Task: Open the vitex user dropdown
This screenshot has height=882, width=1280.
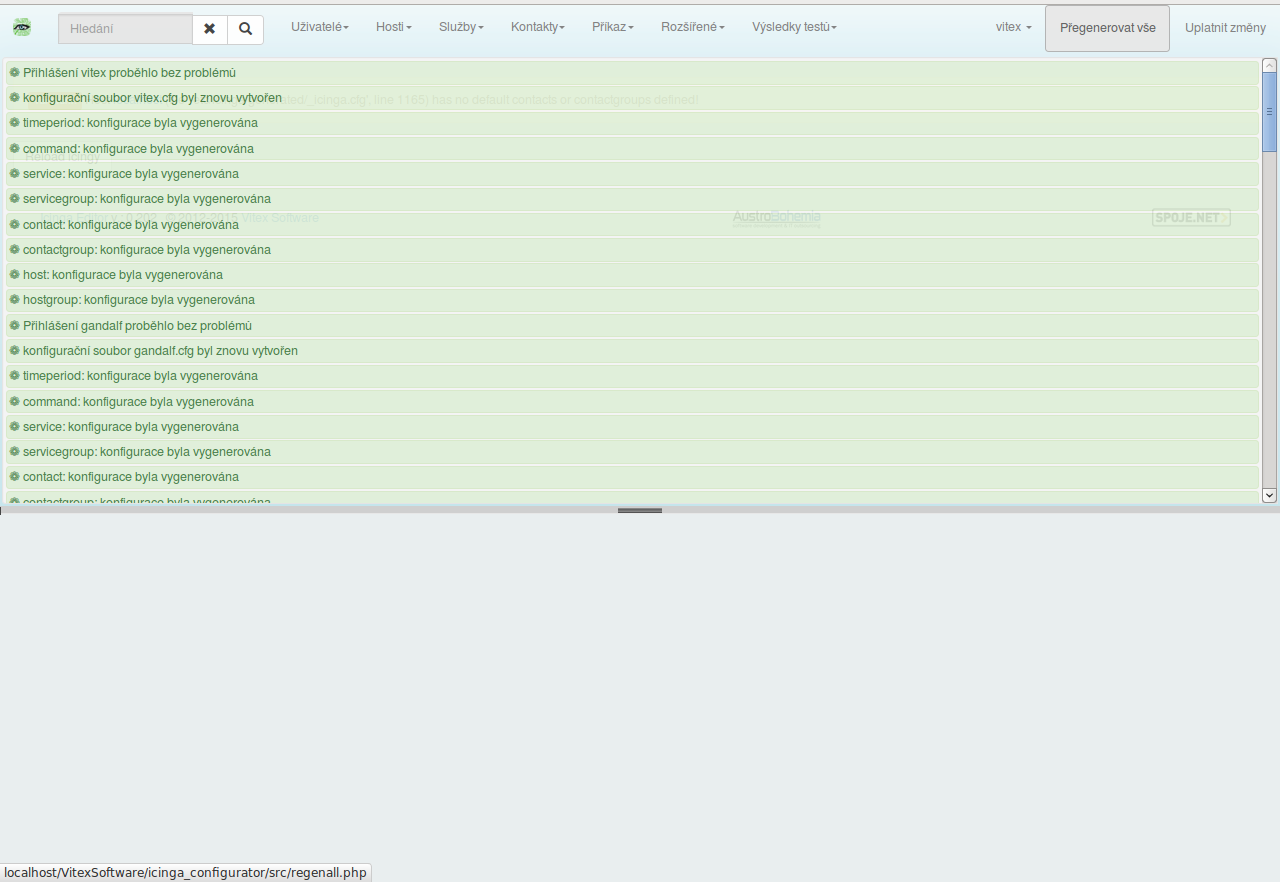Action: pyautogui.click(x=1014, y=27)
